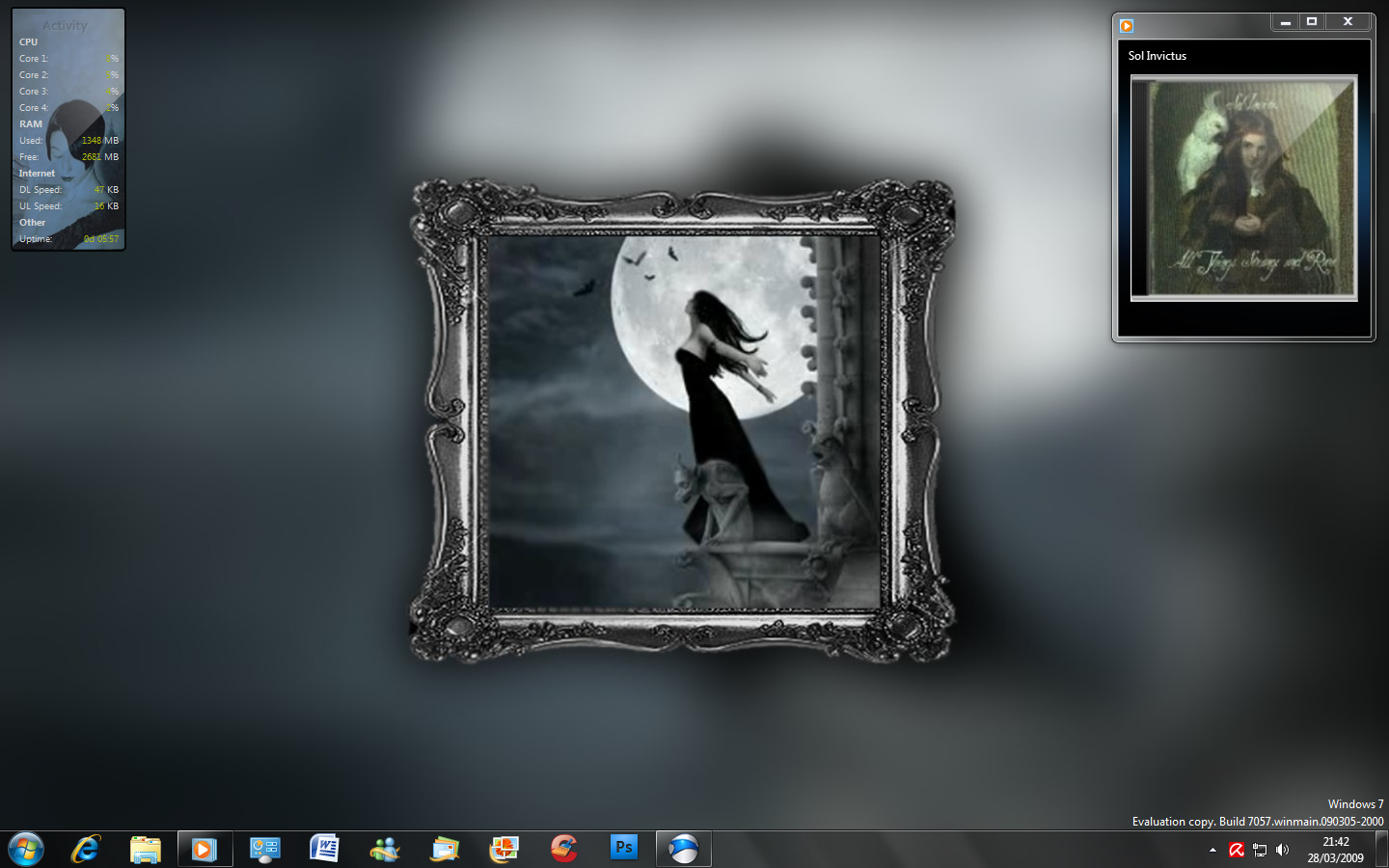Minimize the Sol Invictus player window
Viewport: 1389px width, 868px height.
[1285, 21]
